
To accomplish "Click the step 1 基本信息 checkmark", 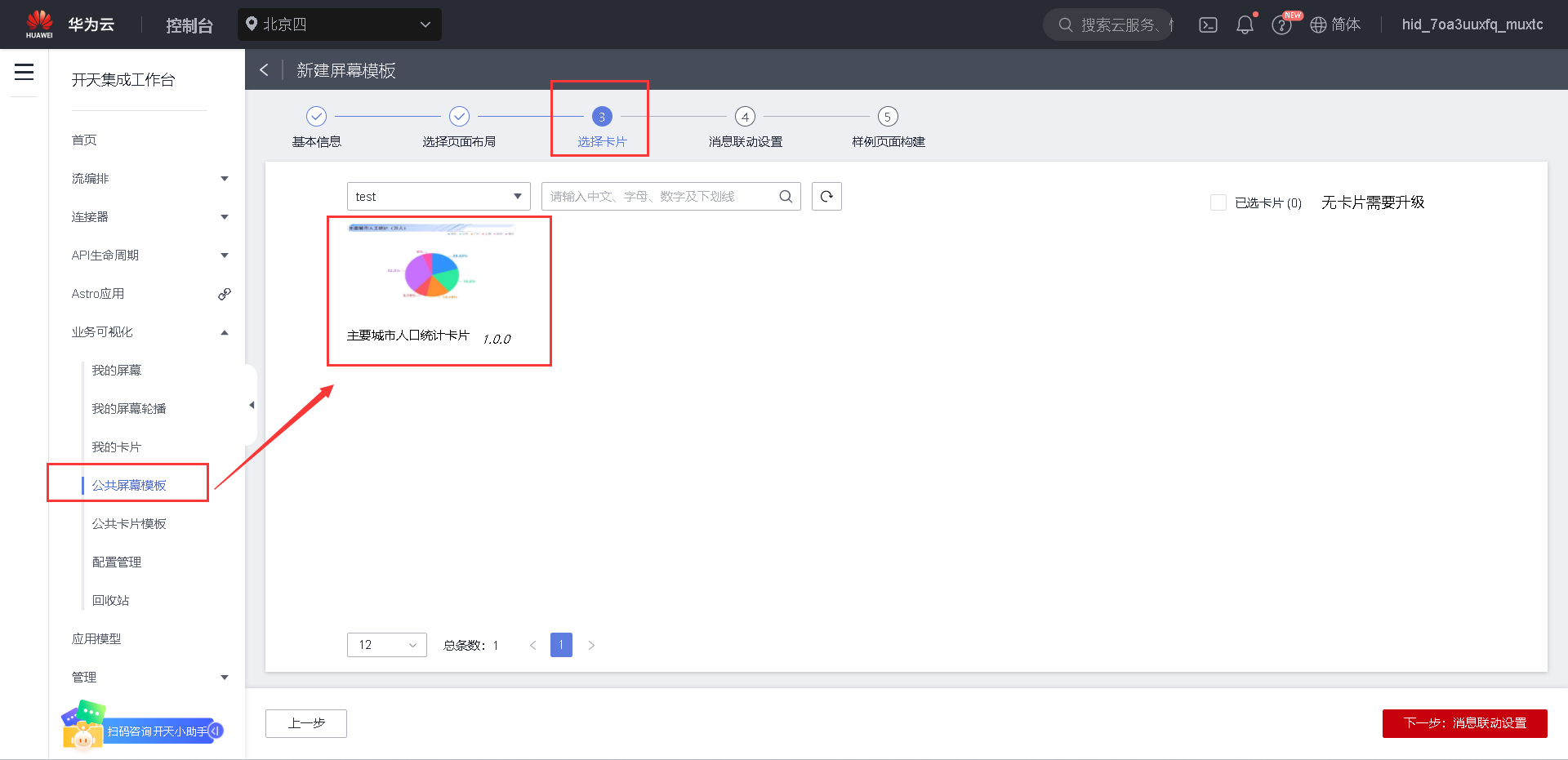I will [x=316, y=117].
